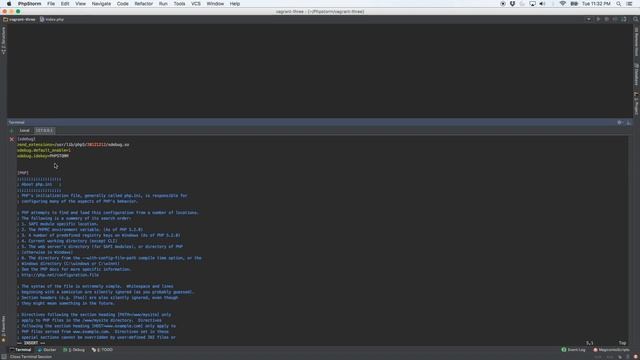Open the Debug tool window
640x360 pixels.
point(74,350)
